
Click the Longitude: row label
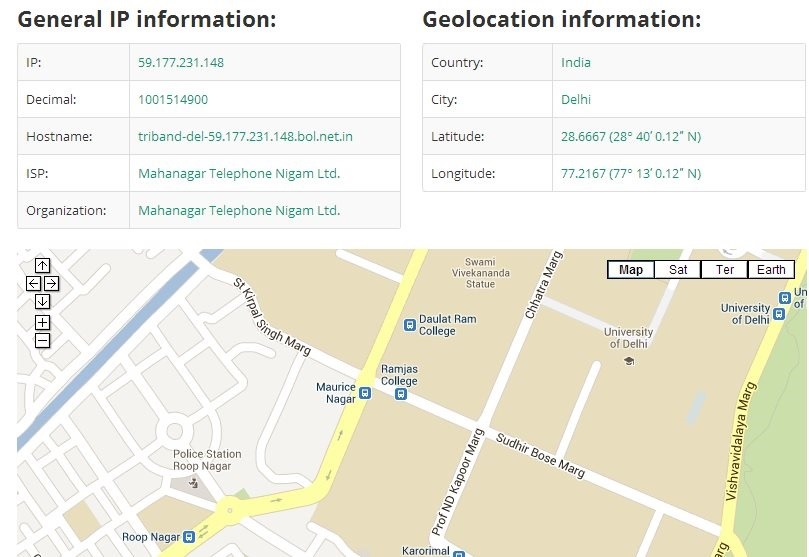tap(463, 174)
